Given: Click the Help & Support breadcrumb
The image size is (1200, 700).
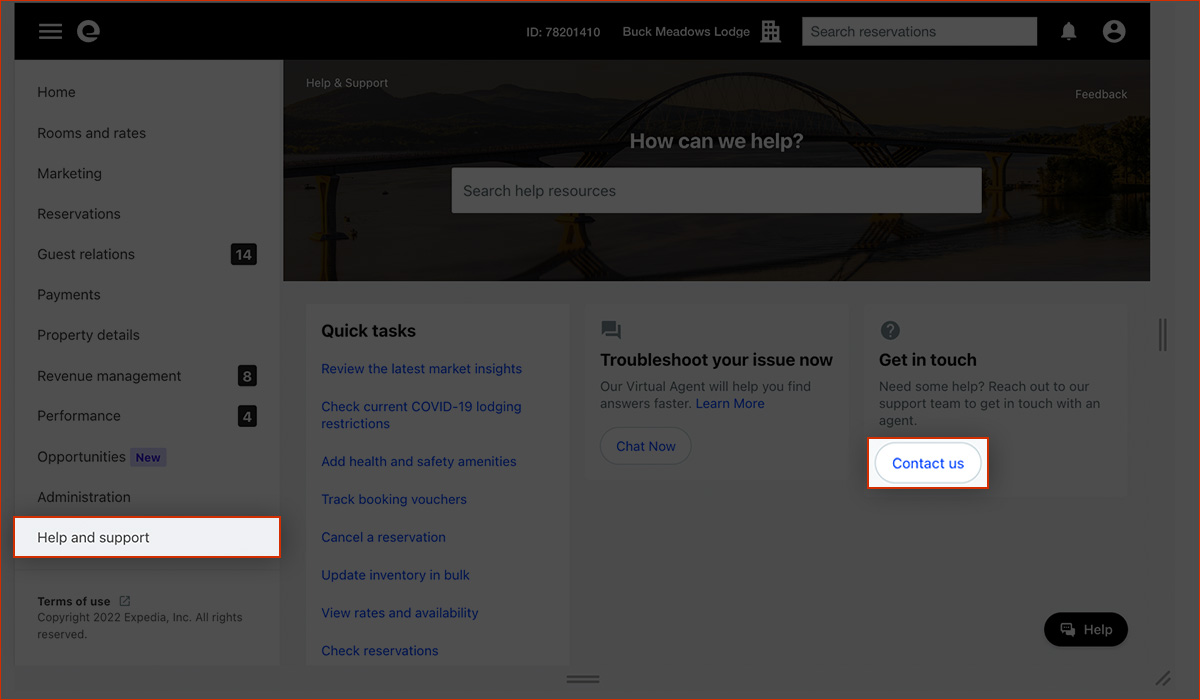Looking at the screenshot, I should click(347, 83).
